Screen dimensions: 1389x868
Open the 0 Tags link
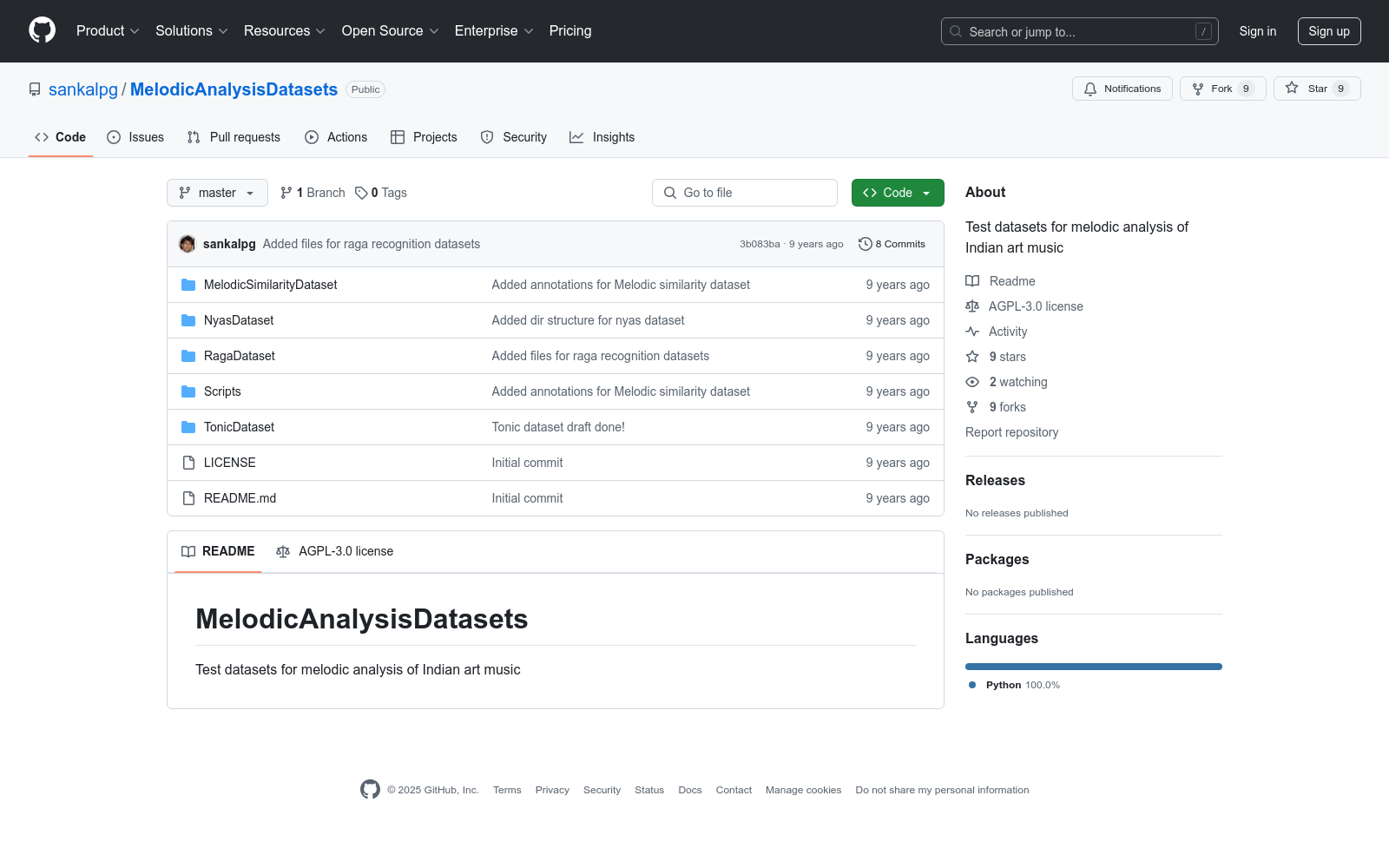click(381, 193)
